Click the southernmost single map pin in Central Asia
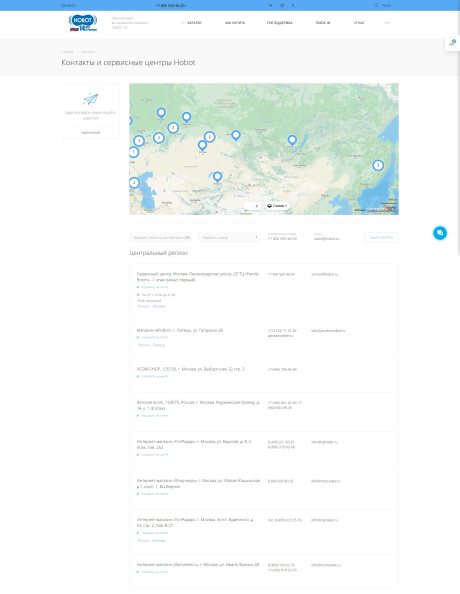This screenshot has width=460, height=594. click(217, 177)
